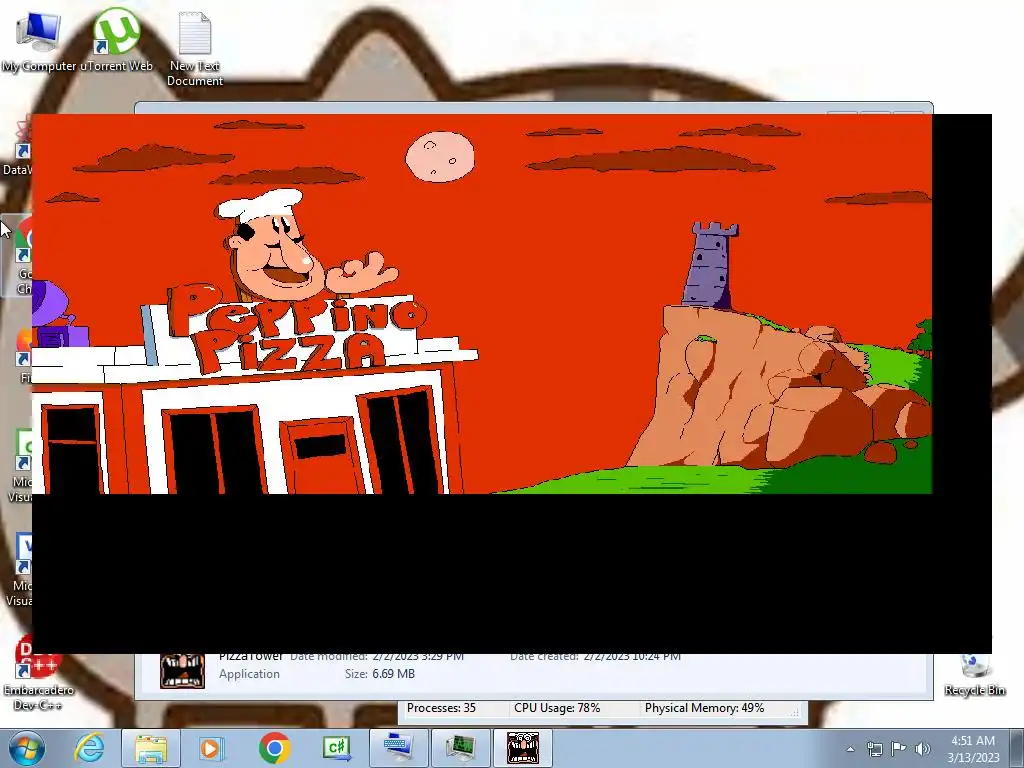Open Windows Media Player from the taskbar

click(x=211, y=748)
